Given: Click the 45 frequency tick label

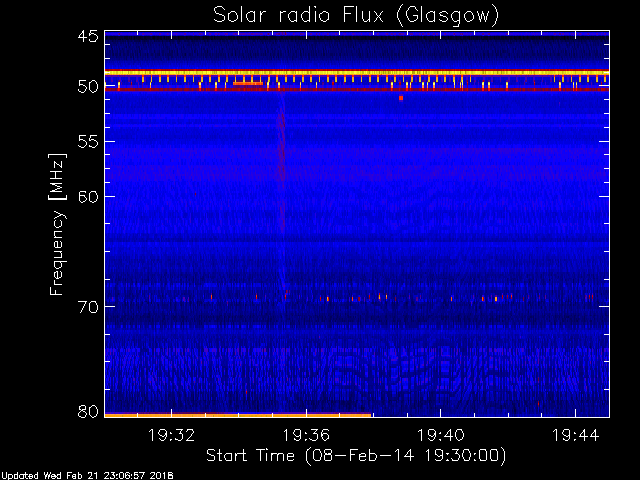Looking at the screenshot, I should (x=88, y=36).
